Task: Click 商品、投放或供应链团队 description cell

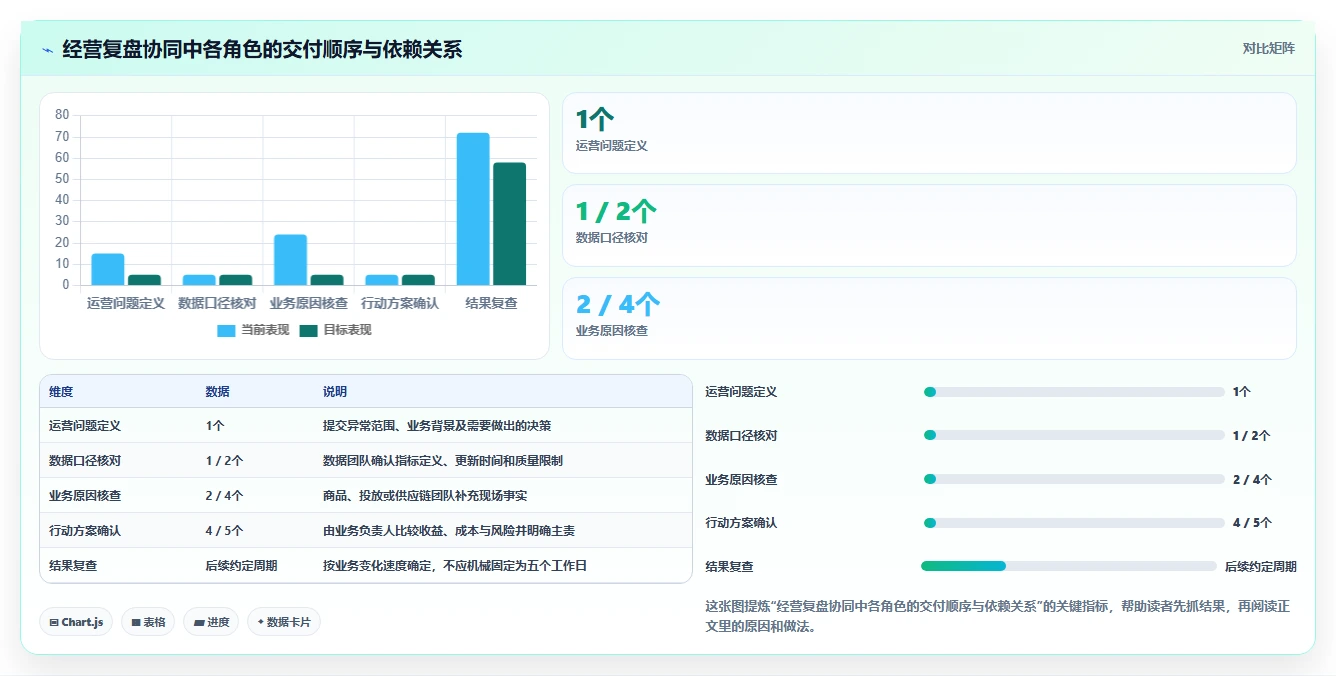Action: pos(425,495)
